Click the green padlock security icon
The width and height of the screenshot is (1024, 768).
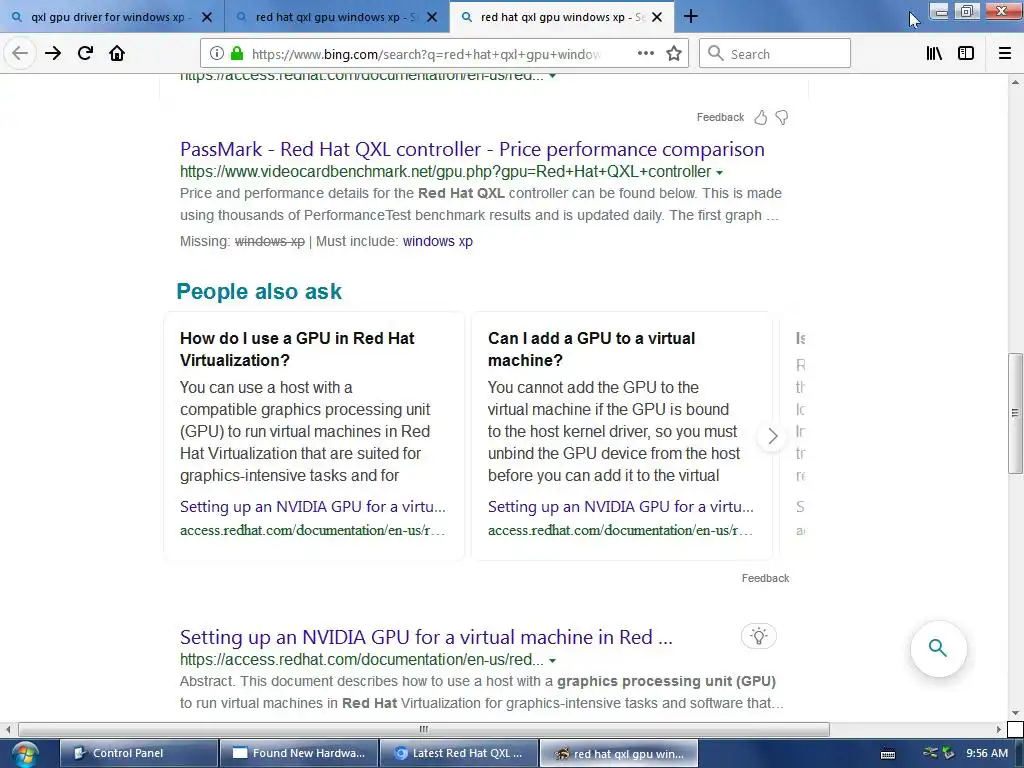coord(237,54)
